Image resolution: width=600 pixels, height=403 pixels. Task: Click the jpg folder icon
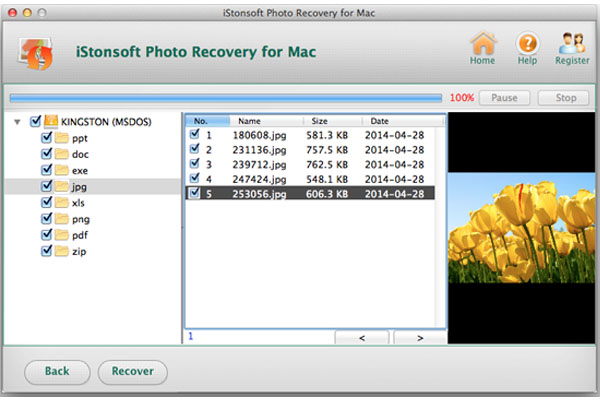[x=62, y=187]
